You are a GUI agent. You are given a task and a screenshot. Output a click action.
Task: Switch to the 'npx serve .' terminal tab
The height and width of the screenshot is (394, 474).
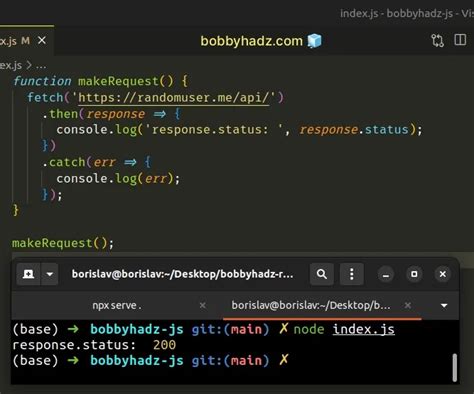pos(117,305)
